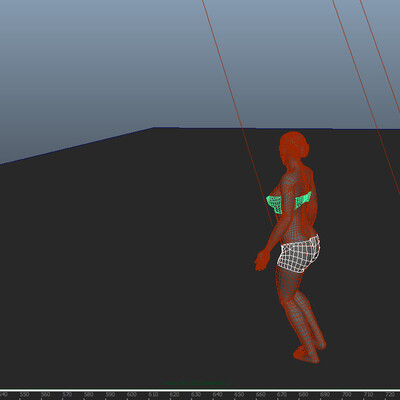The image size is (400, 400).
Task: Move playhead to frame 610
Action: tap(153, 395)
